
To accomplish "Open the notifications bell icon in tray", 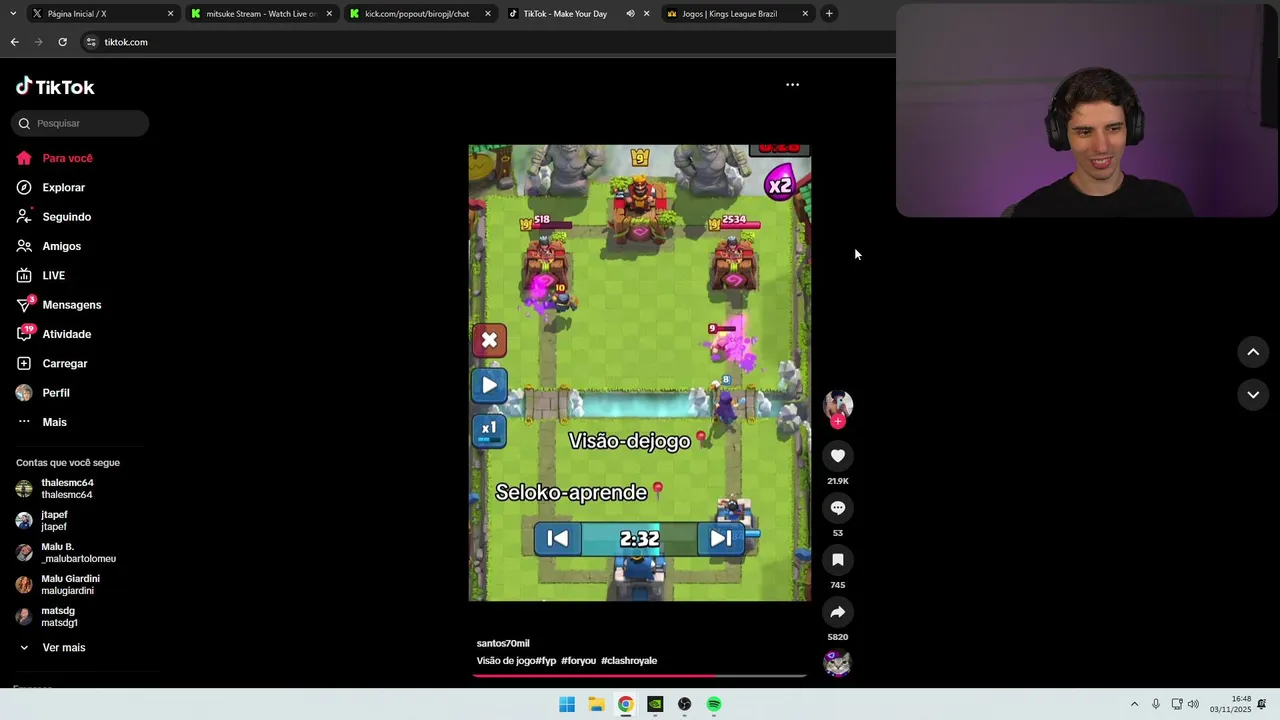I will tap(1262, 705).
